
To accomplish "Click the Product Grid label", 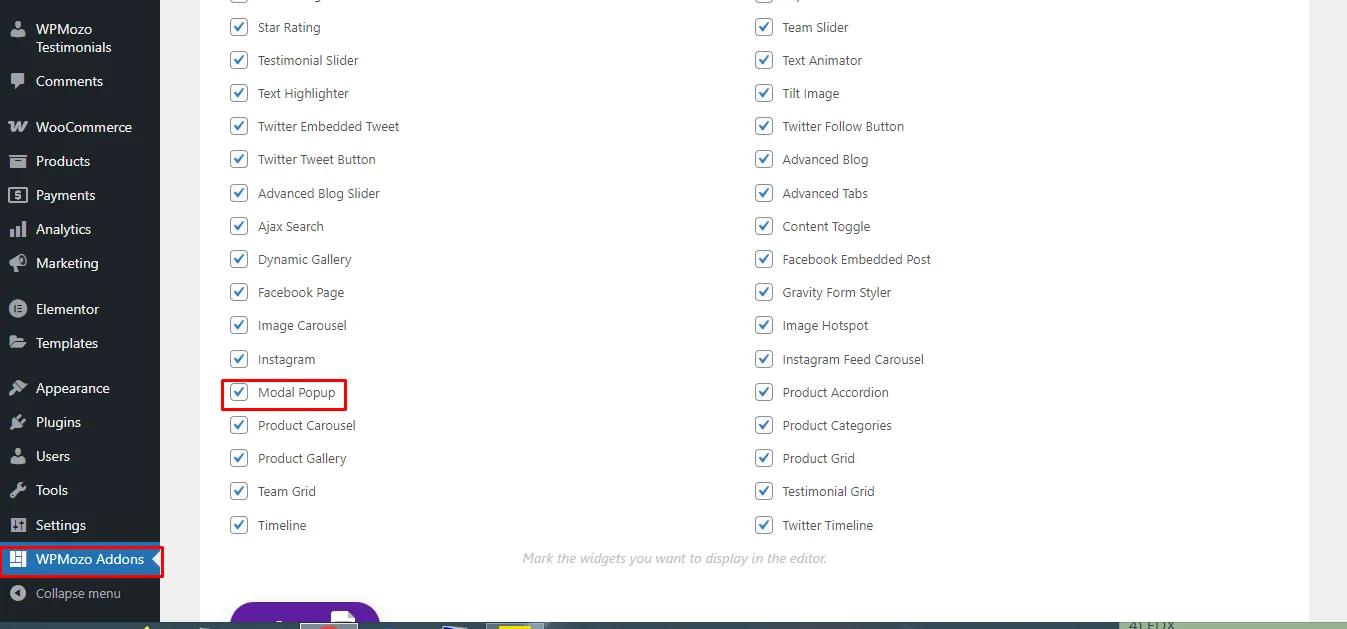I will coord(818,458).
